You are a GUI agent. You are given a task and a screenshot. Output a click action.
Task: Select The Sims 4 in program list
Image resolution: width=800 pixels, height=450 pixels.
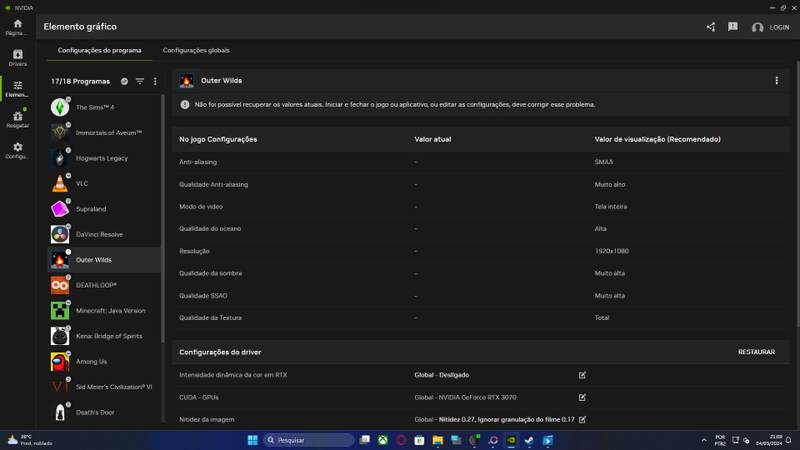105,107
